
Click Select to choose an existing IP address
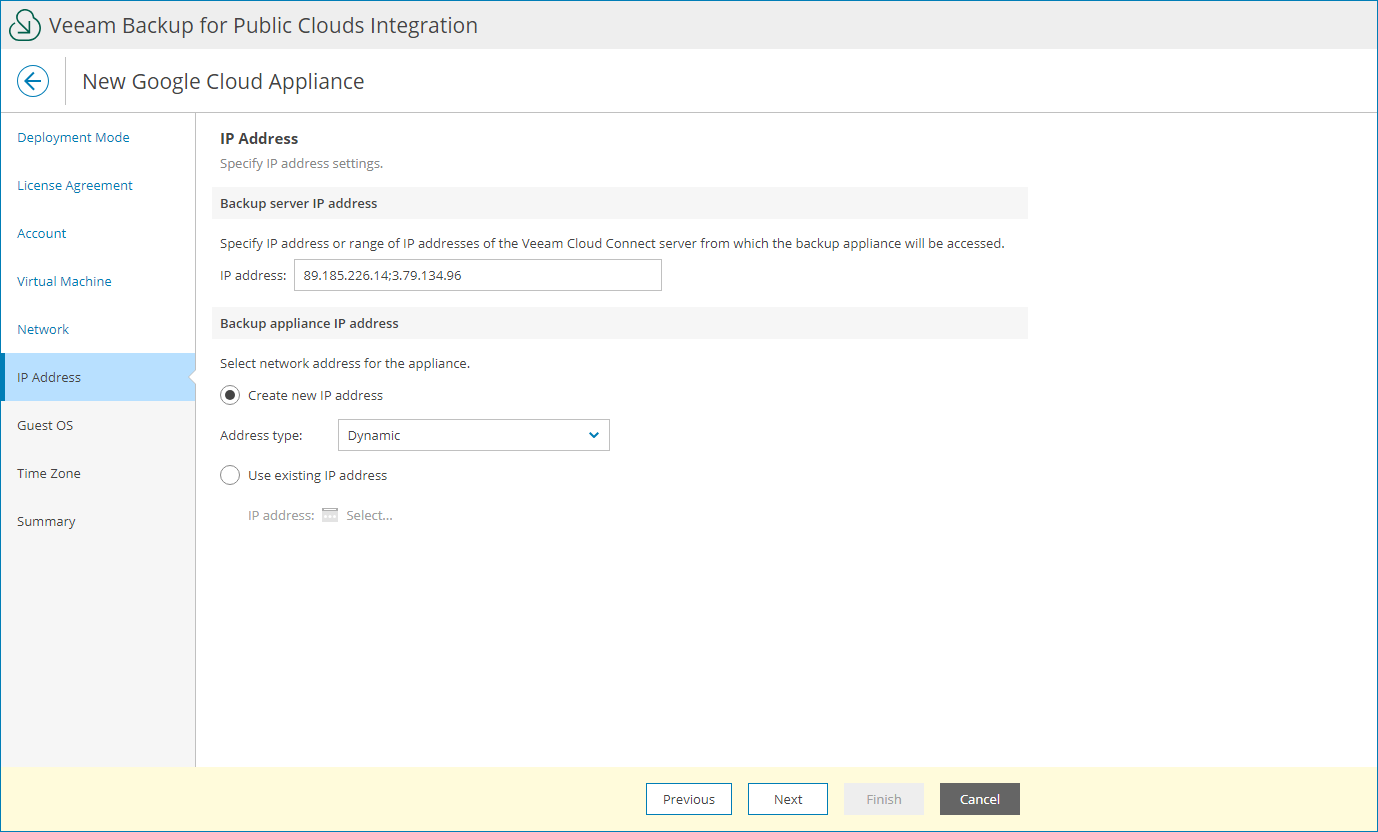pos(370,514)
